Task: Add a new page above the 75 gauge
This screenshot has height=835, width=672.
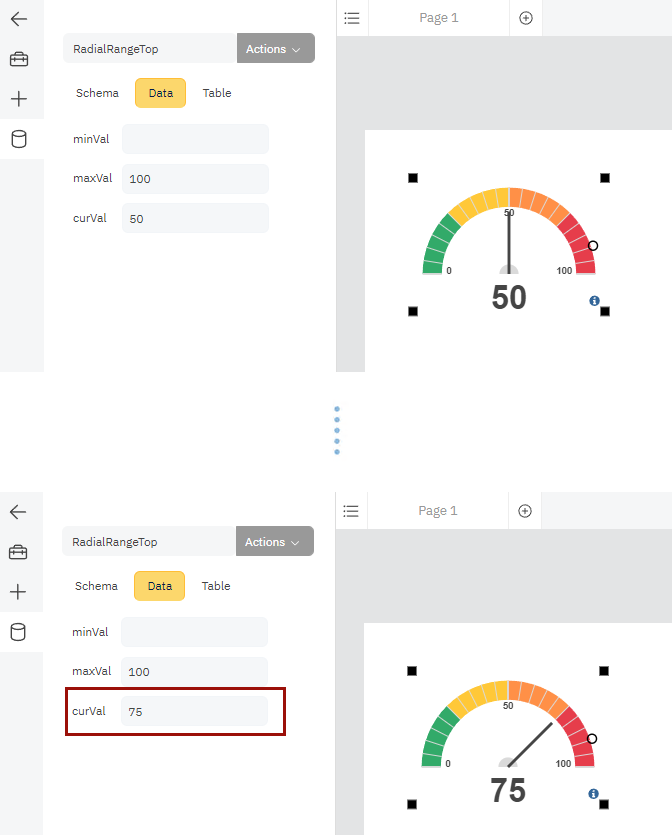Action: tap(525, 511)
